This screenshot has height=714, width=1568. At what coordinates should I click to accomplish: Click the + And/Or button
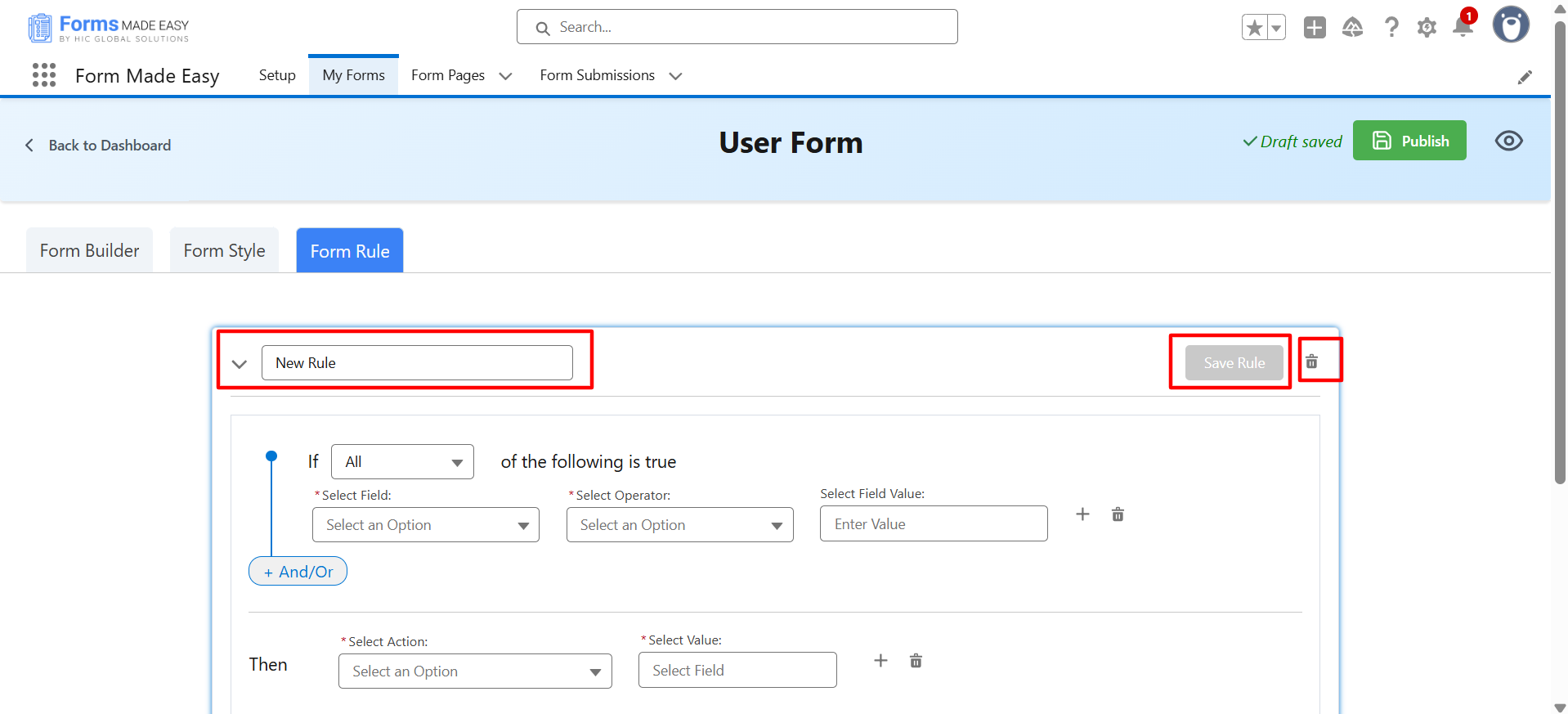298,572
